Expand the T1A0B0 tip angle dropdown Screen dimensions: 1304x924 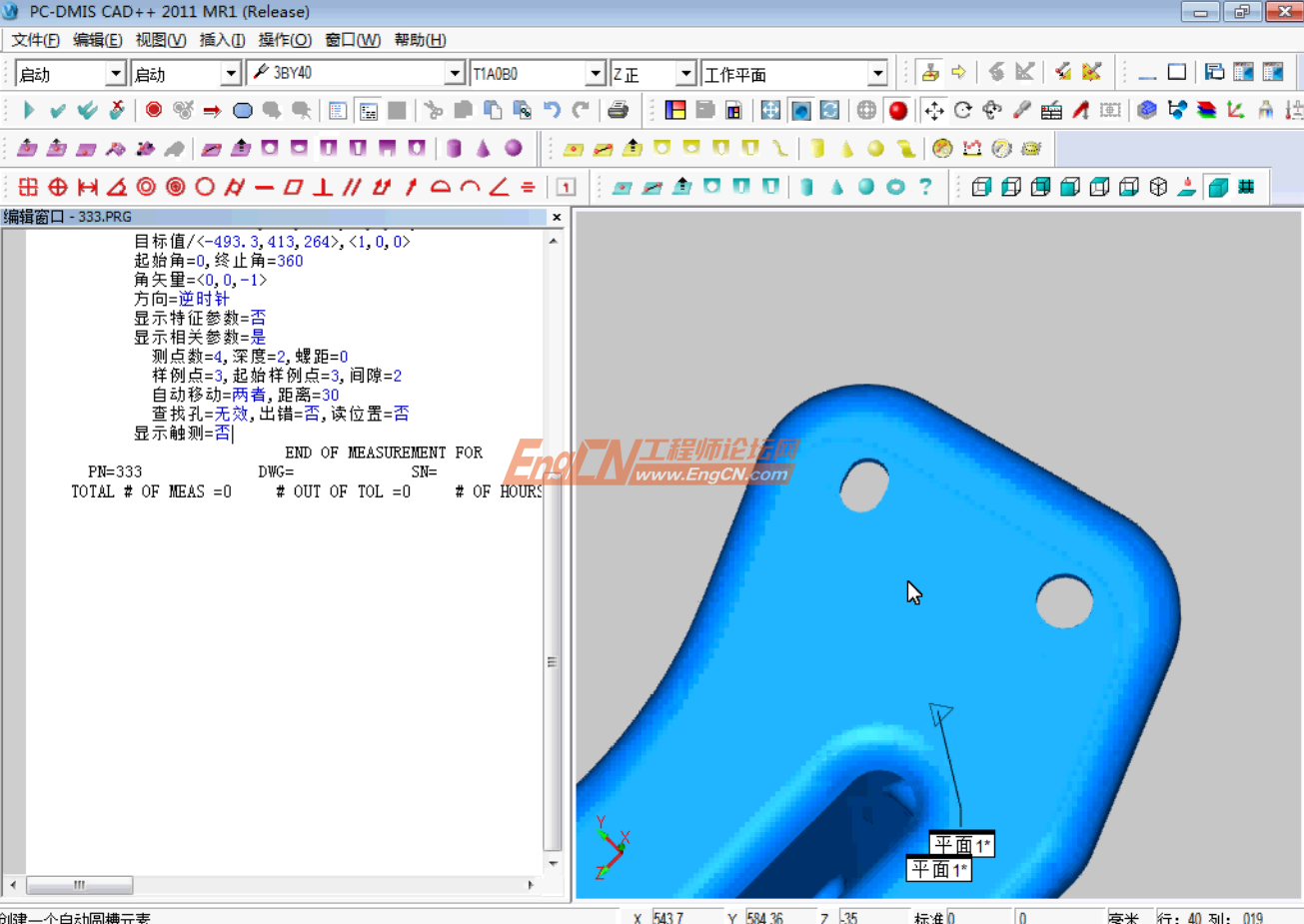pos(596,74)
